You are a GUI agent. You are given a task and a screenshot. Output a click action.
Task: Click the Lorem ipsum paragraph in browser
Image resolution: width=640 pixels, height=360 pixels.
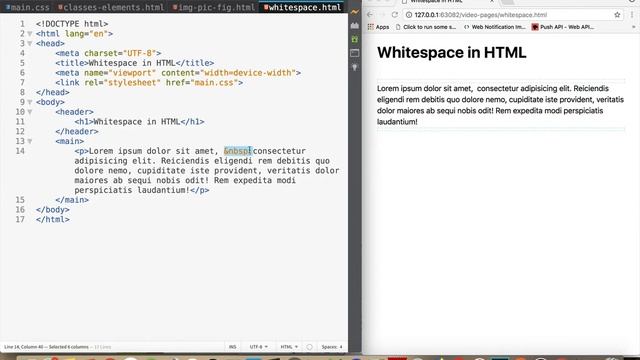click(x=500, y=105)
